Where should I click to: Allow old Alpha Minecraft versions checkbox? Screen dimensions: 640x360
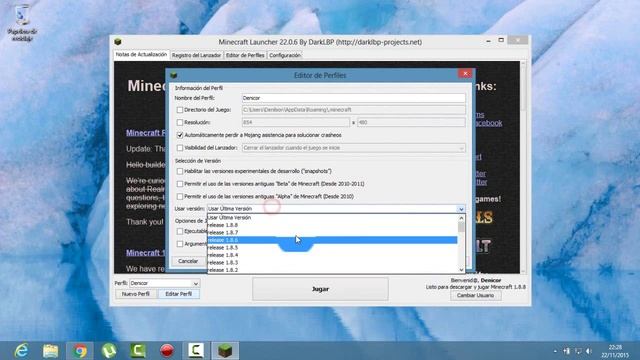coord(180,197)
